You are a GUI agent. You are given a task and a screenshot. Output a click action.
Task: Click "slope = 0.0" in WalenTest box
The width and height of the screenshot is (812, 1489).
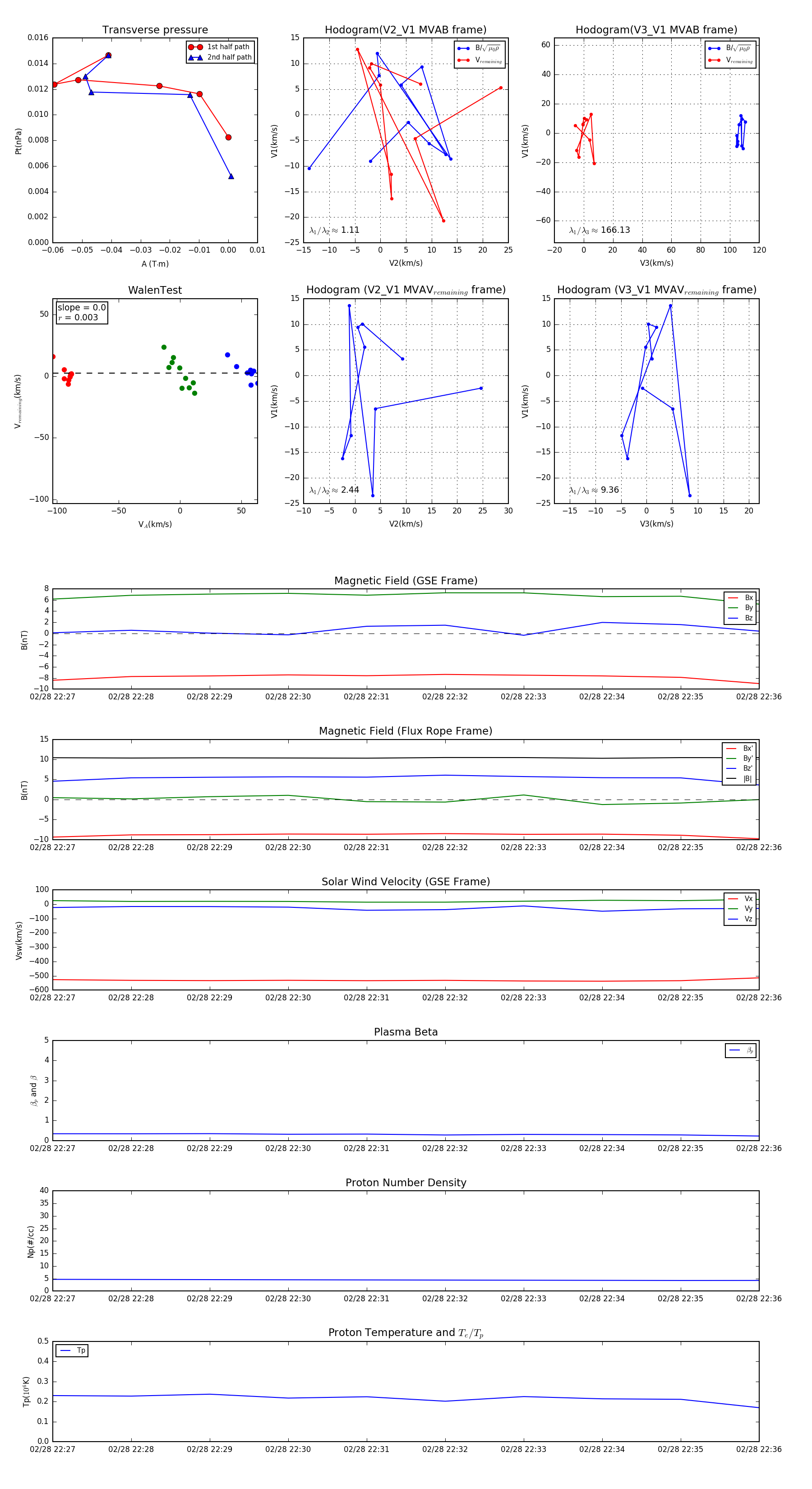point(82,308)
